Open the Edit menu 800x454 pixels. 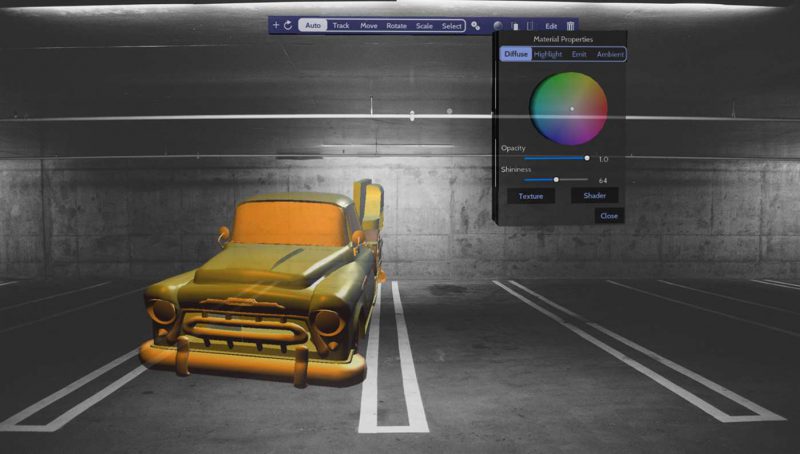point(551,25)
